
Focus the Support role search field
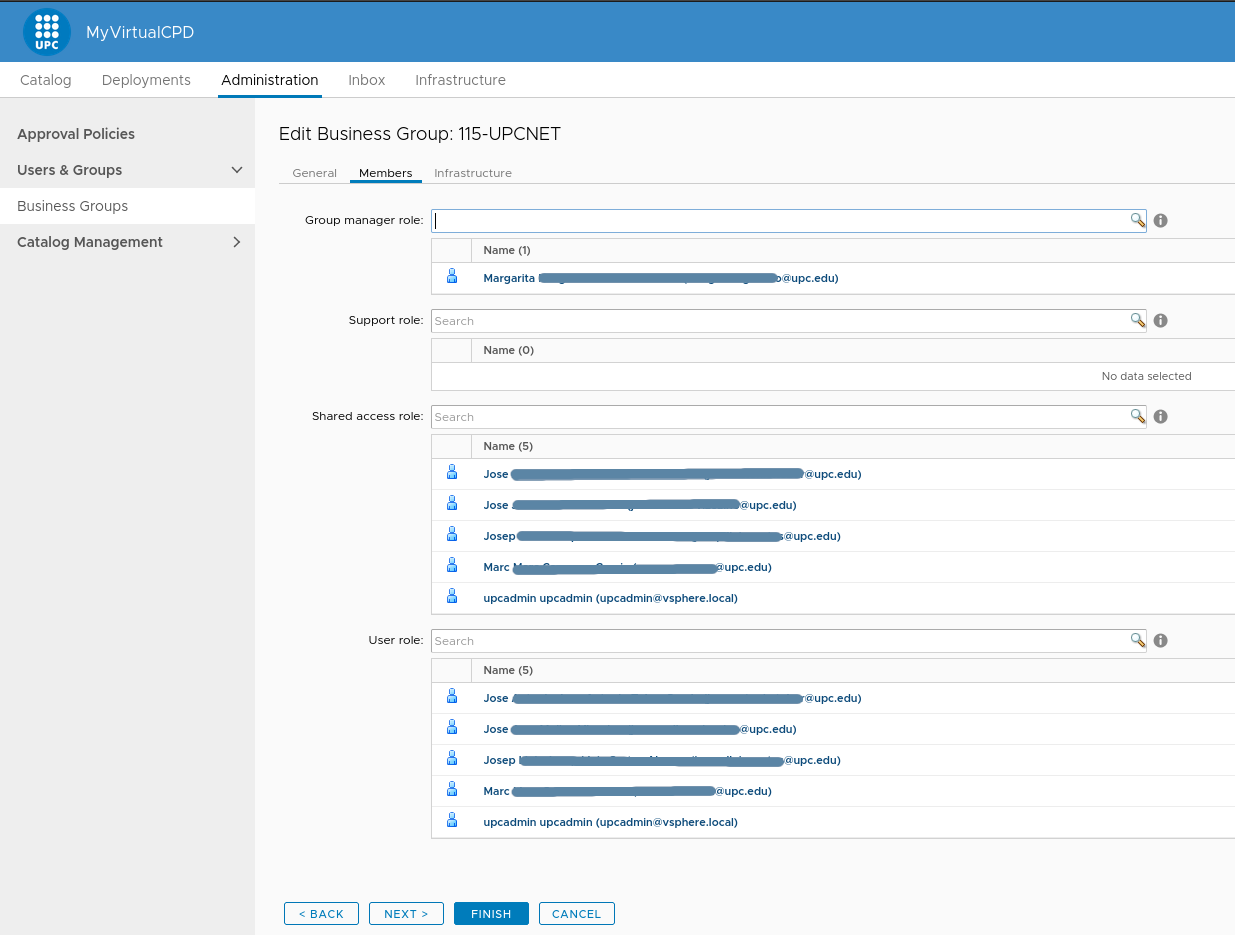click(780, 321)
